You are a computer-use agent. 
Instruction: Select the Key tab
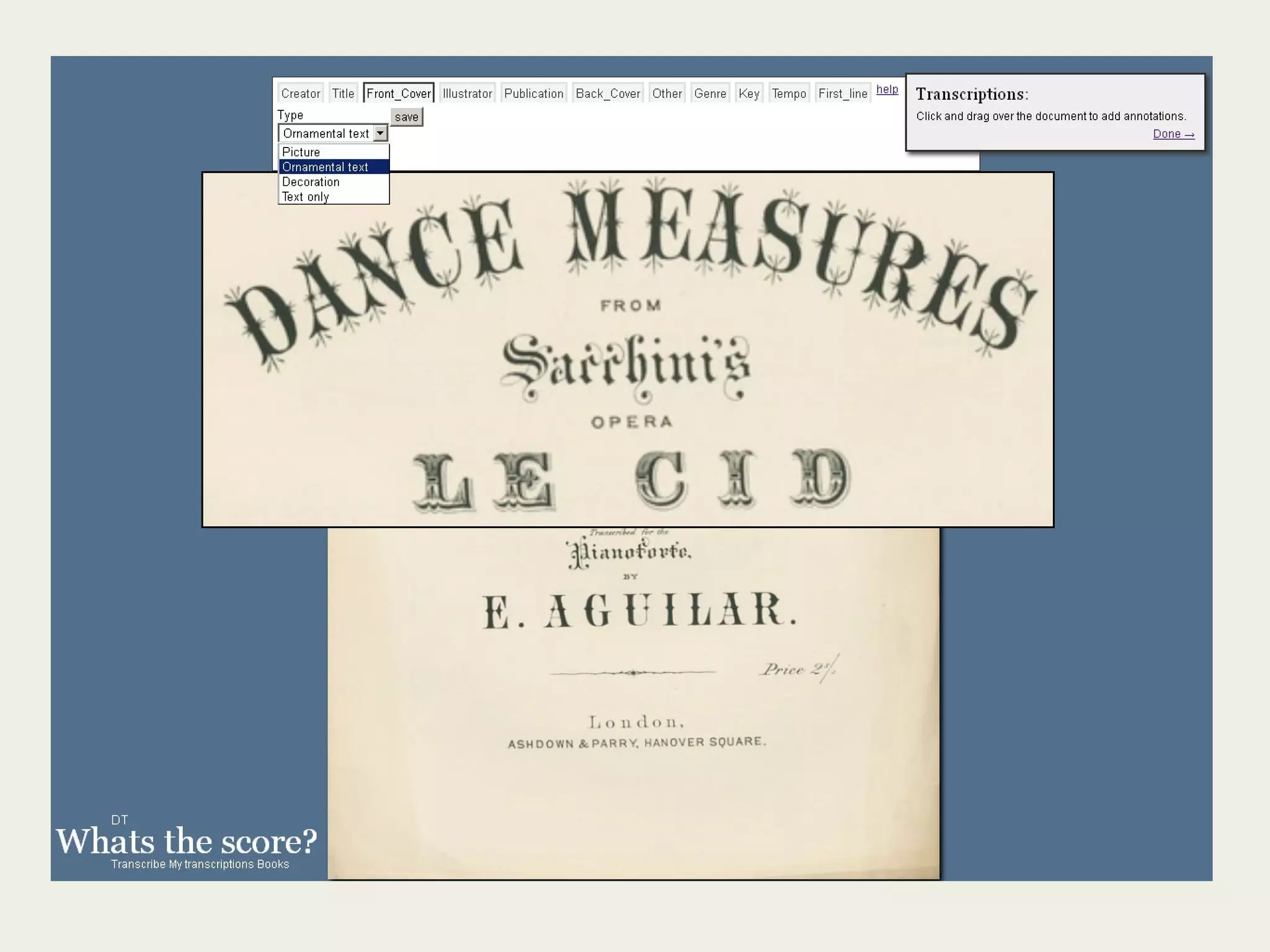(748, 94)
